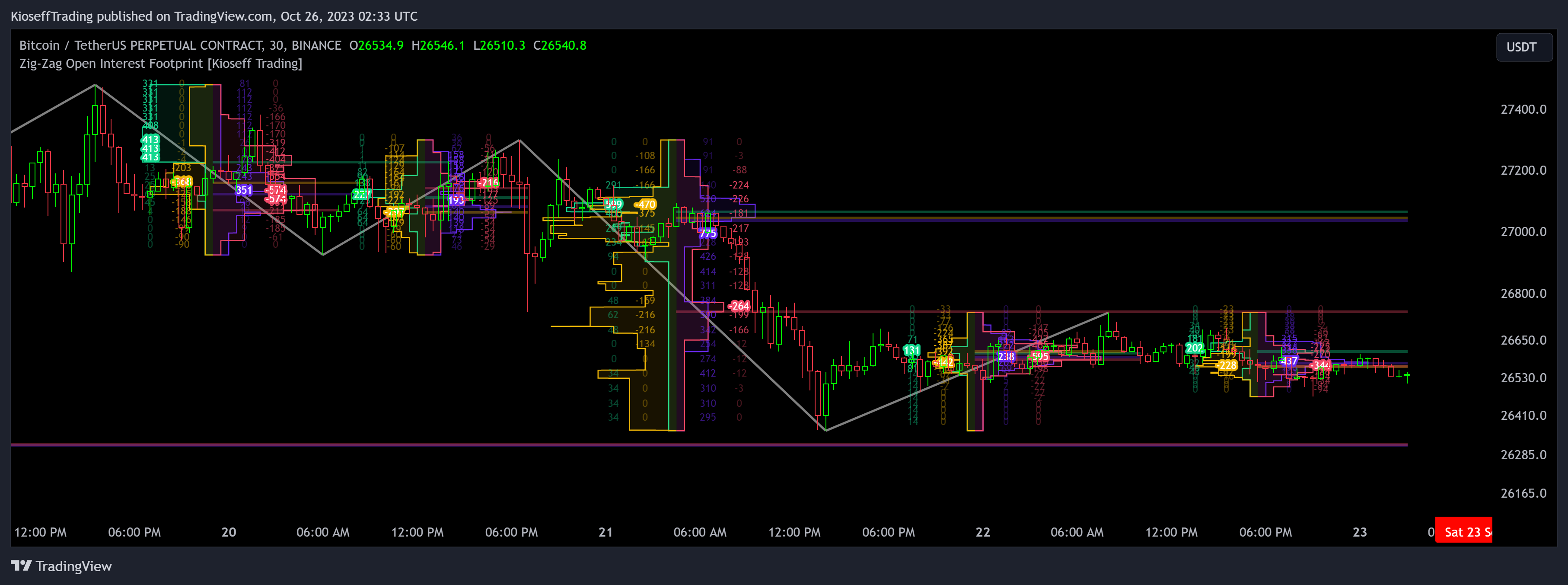Click the 27400.0 price axis label
Viewport: 1568px width, 585px height.
point(1523,109)
